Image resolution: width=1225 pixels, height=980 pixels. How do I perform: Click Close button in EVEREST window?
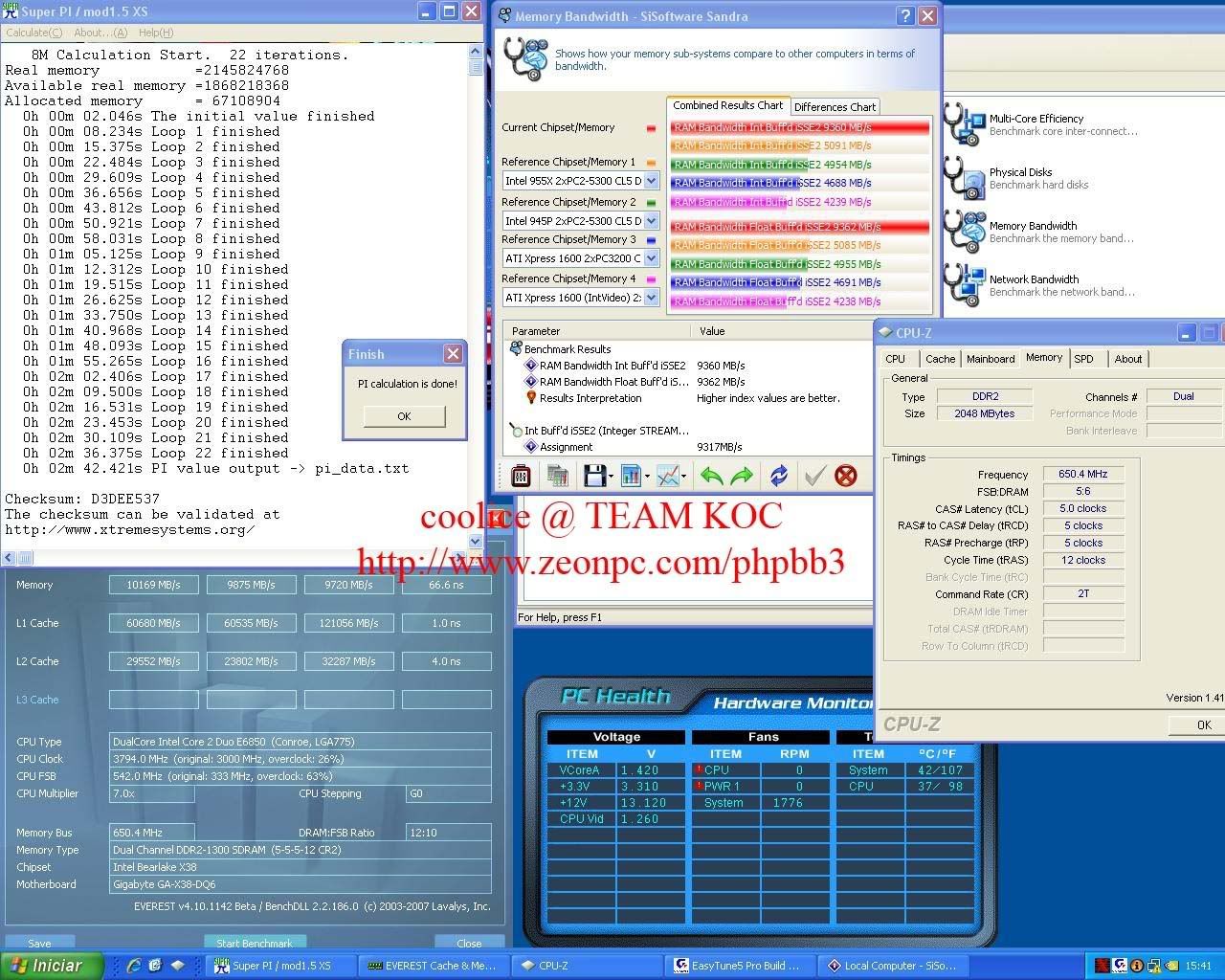point(469,943)
